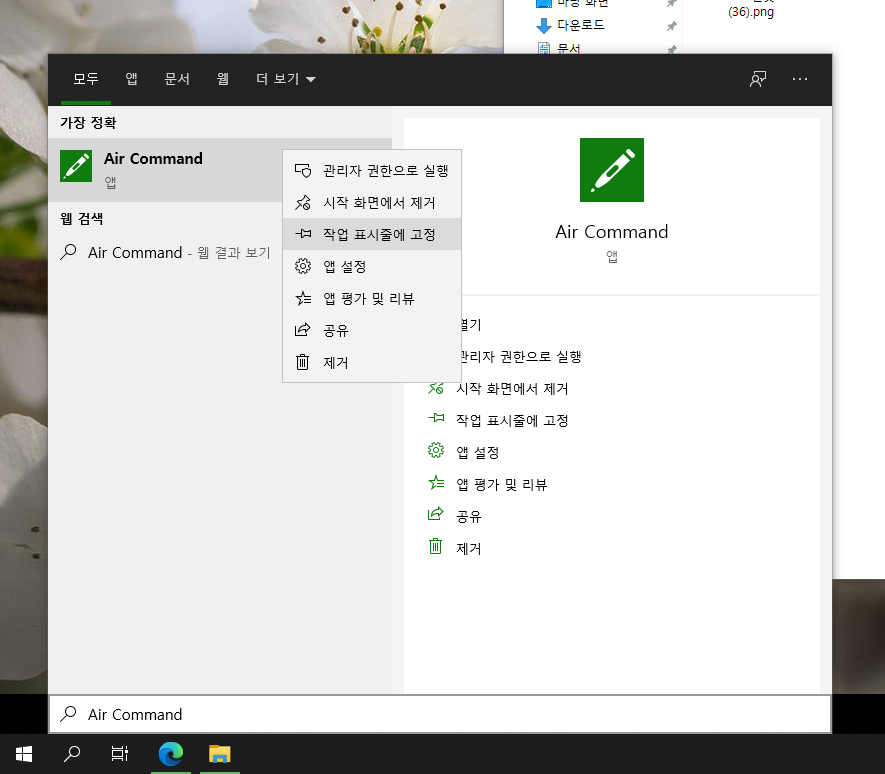Click green pin icon in preview pane
Viewport: 885px width, 774px height.
pos(436,418)
